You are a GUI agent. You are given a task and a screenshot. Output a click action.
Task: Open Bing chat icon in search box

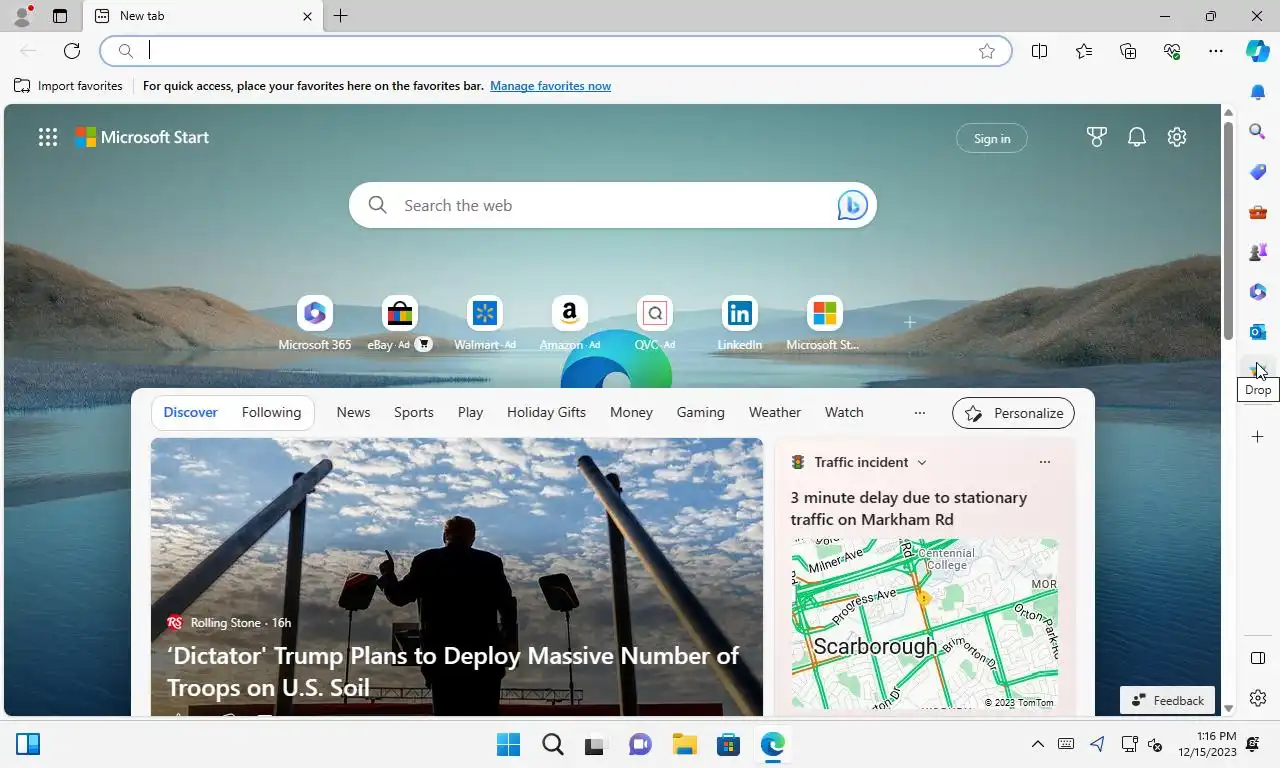click(x=852, y=205)
